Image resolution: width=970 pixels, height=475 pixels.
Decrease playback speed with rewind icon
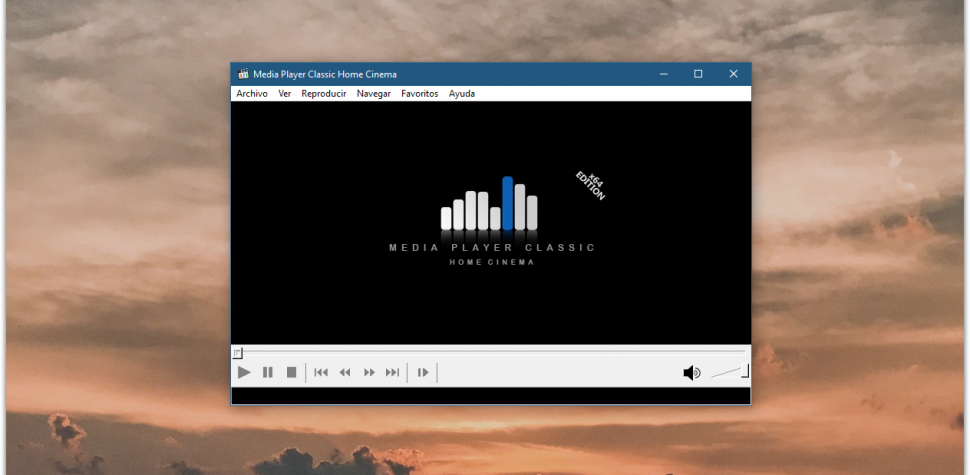(345, 372)
